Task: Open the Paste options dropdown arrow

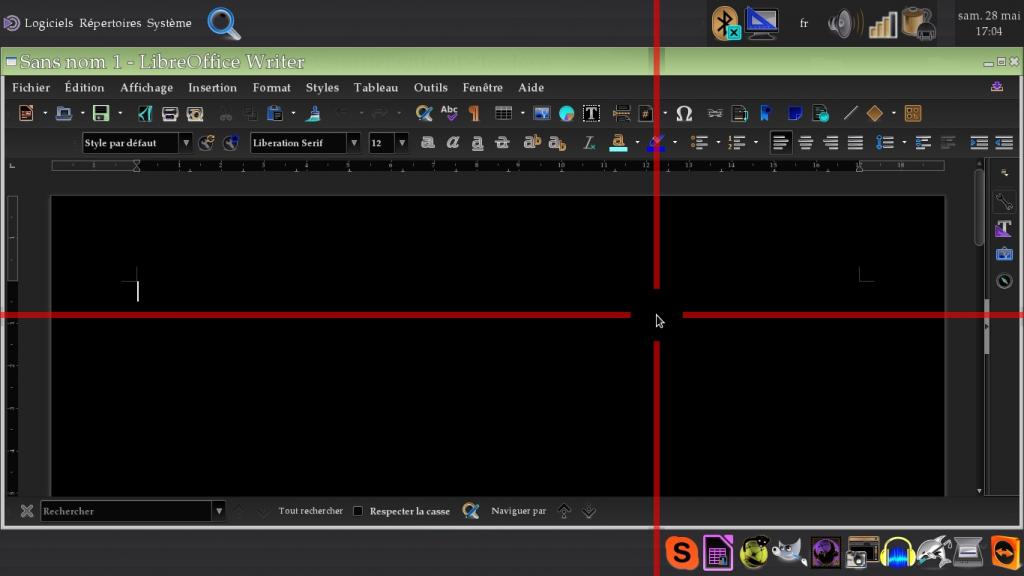Action: point(293,114)
